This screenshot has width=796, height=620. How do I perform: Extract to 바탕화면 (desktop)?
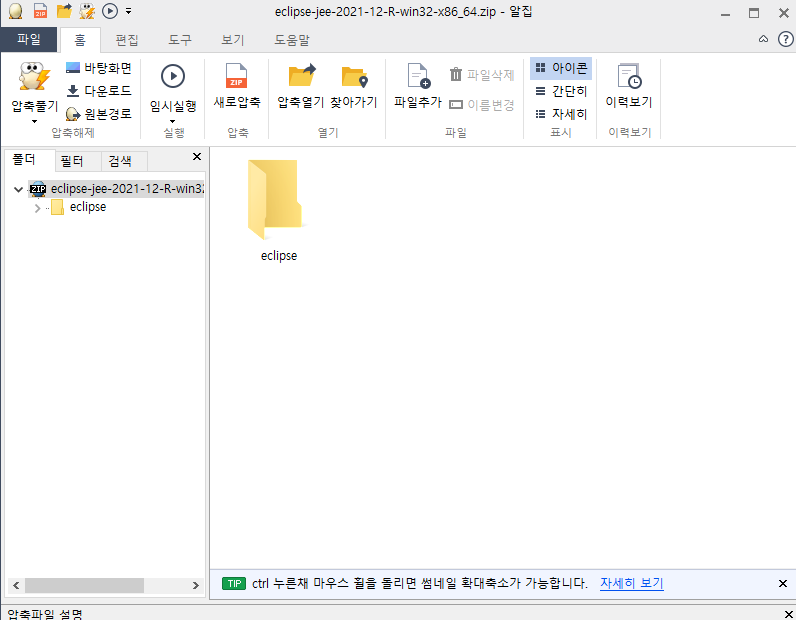[x=98, y=68]
